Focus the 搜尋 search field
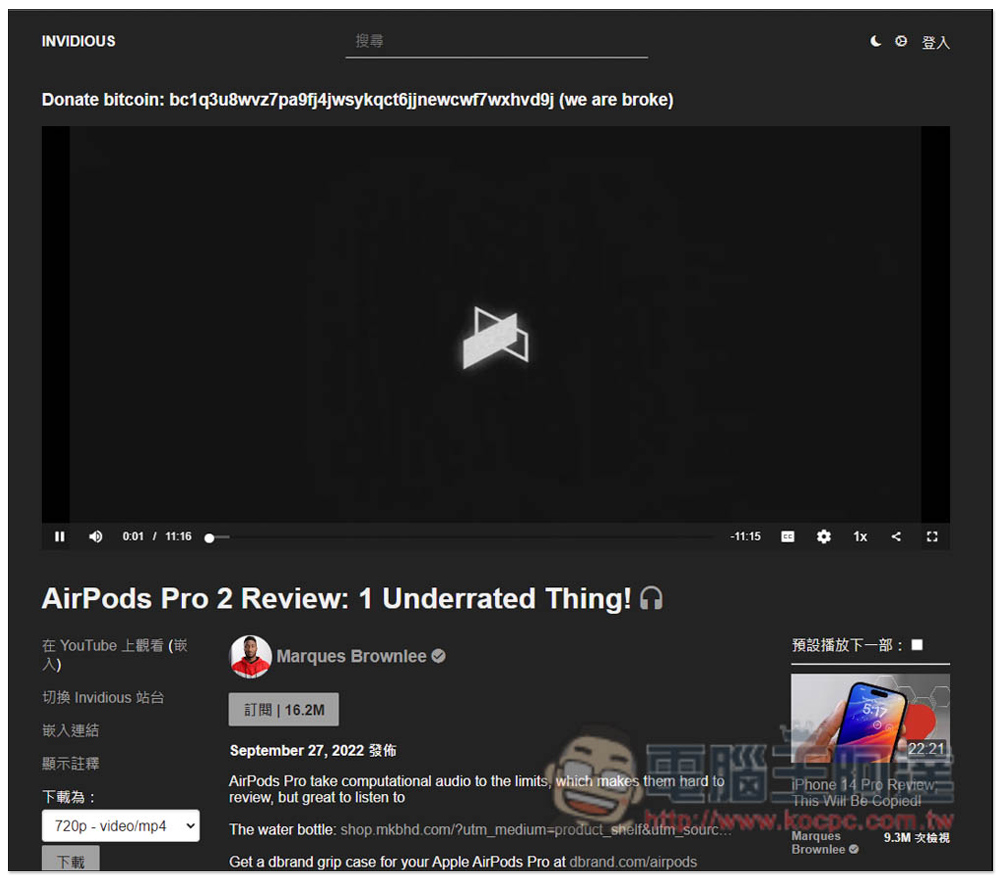Image resolution: width=1000 pixels, height=881 pixels. click(x=497, y=42)
